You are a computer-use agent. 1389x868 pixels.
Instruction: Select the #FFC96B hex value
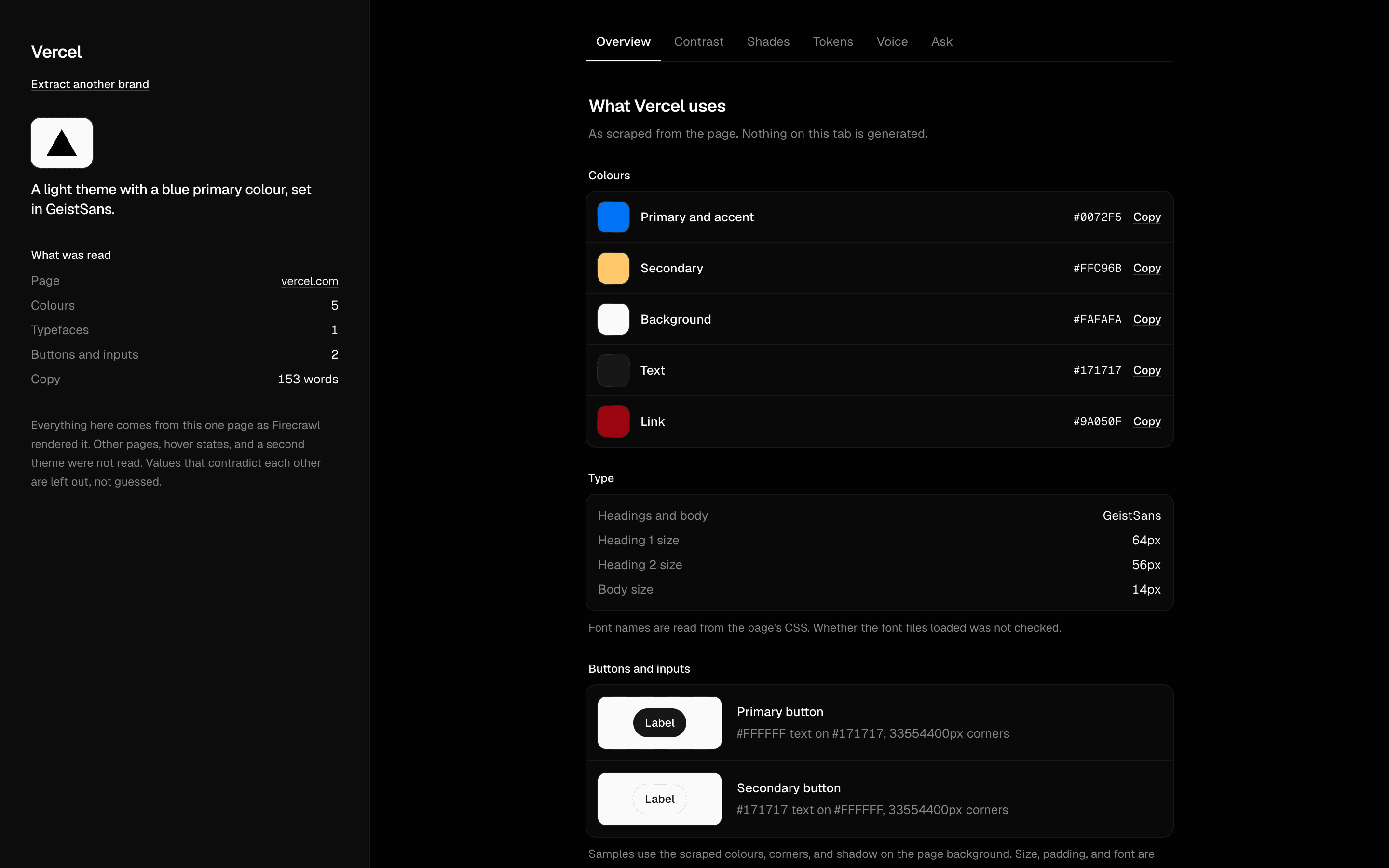click(x=1097, y=268)
